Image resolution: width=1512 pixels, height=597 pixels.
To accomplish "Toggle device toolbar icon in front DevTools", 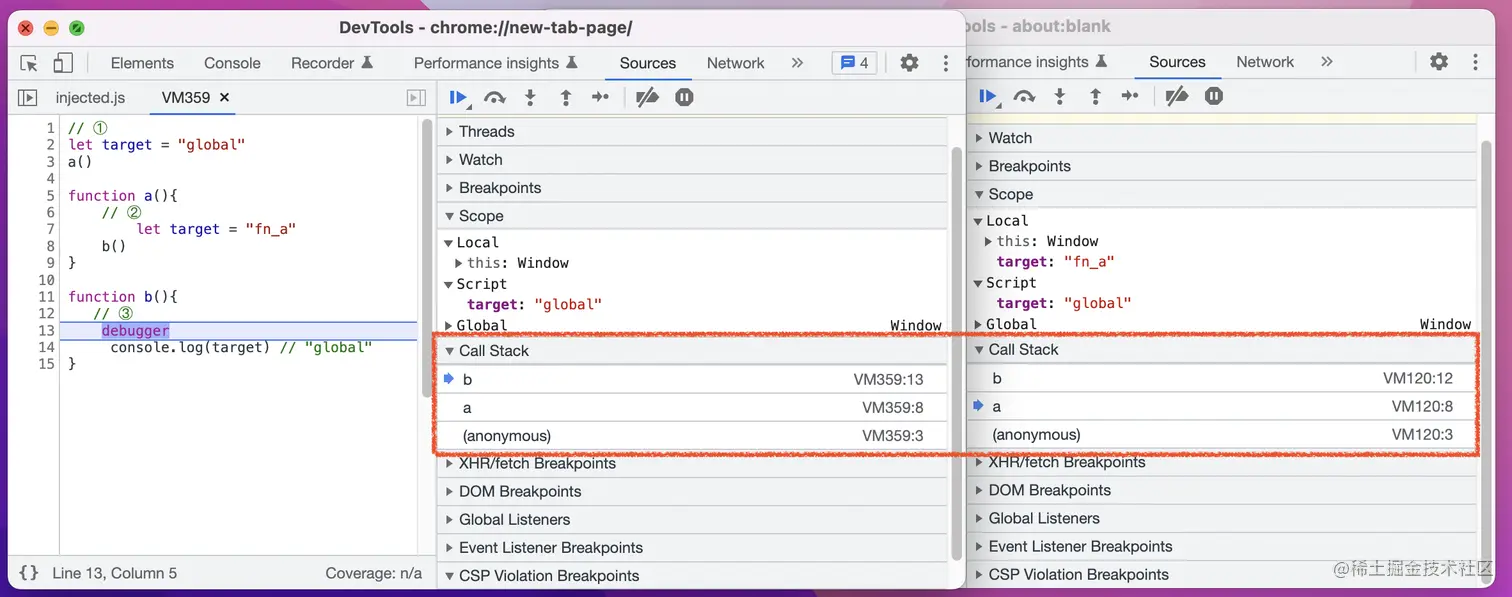I will 63,63.
